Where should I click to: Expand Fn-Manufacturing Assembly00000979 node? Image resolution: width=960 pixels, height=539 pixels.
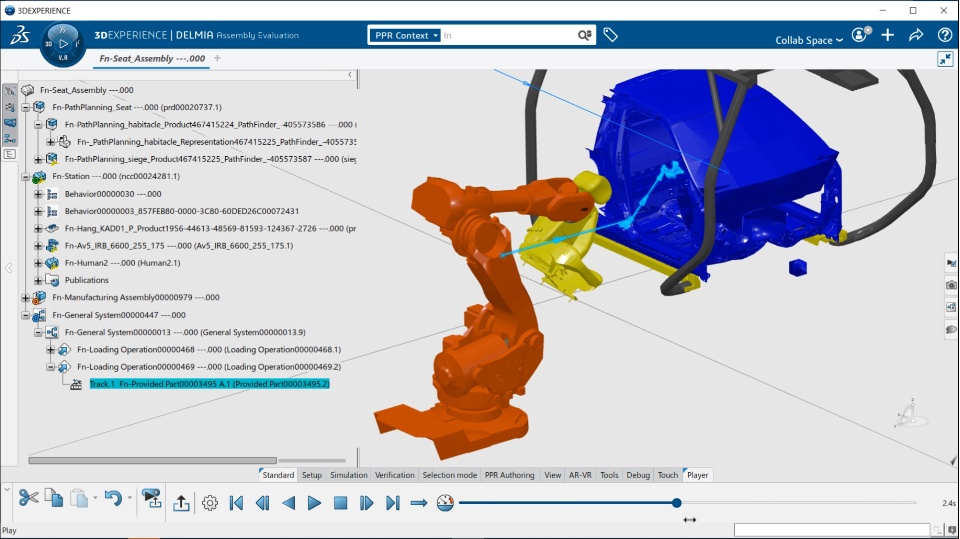coord(26,298)
